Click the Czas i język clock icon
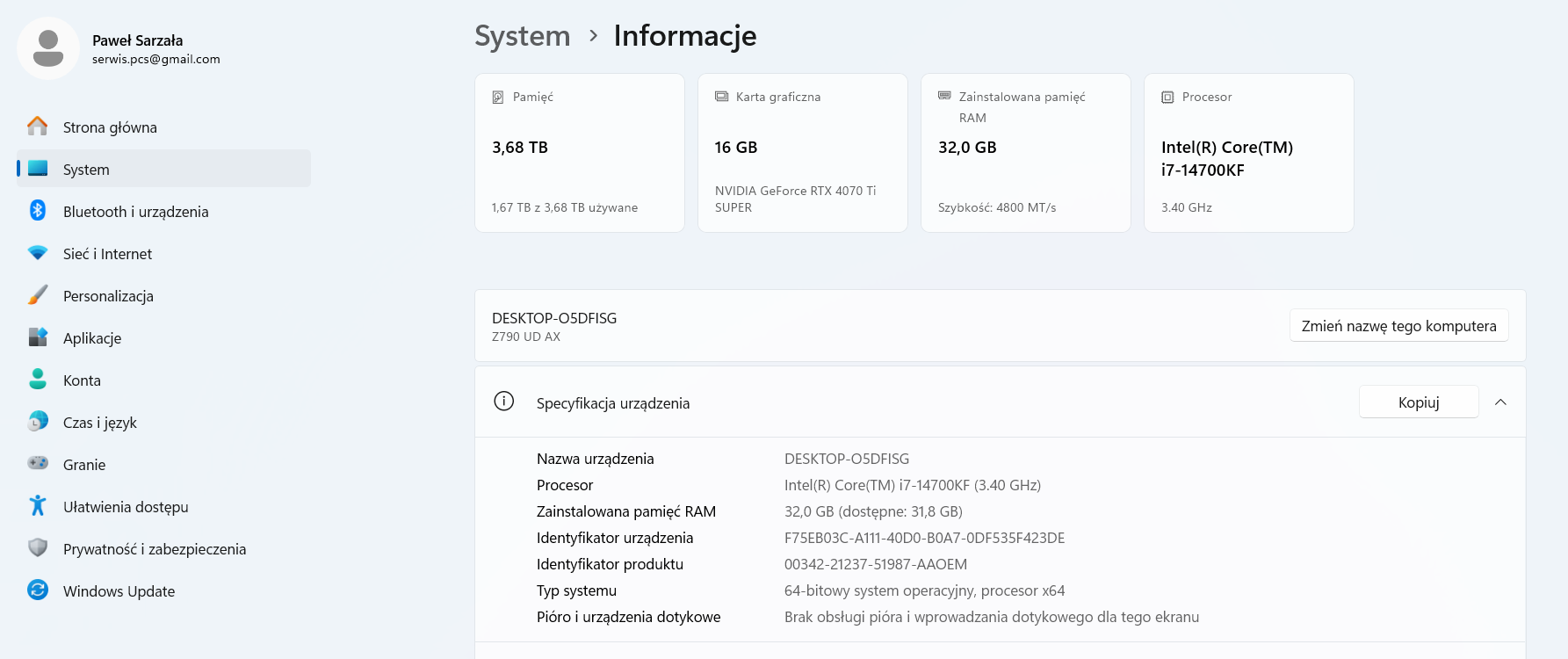 pyautogui.click(x=38, y=422)
